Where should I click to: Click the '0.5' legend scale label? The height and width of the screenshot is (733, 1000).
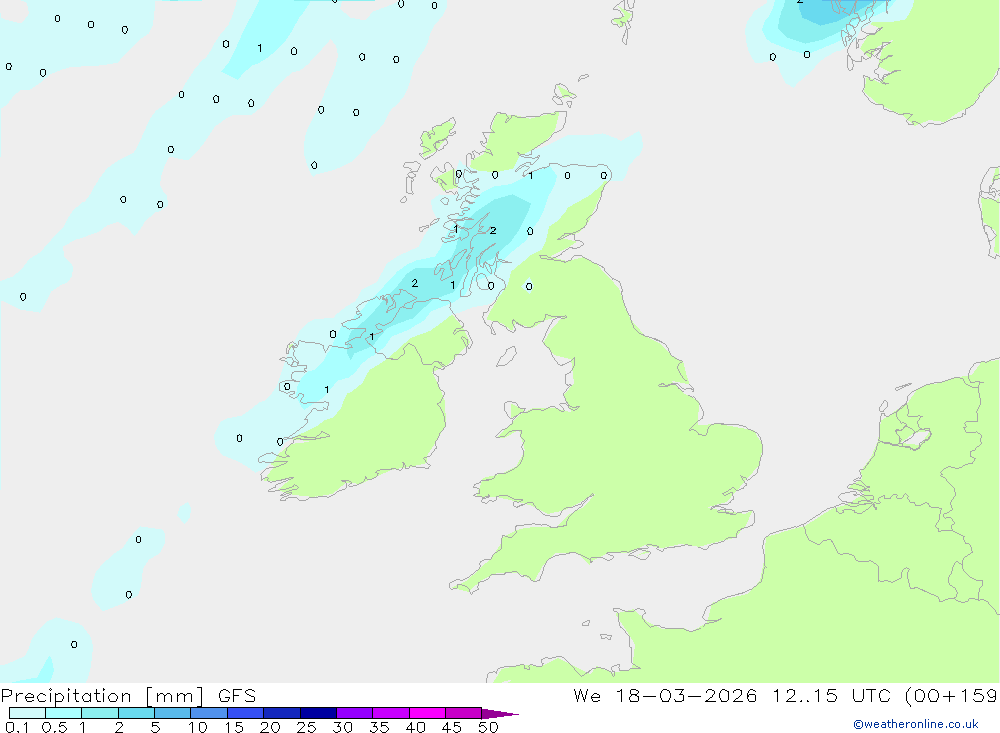point(54,727)
